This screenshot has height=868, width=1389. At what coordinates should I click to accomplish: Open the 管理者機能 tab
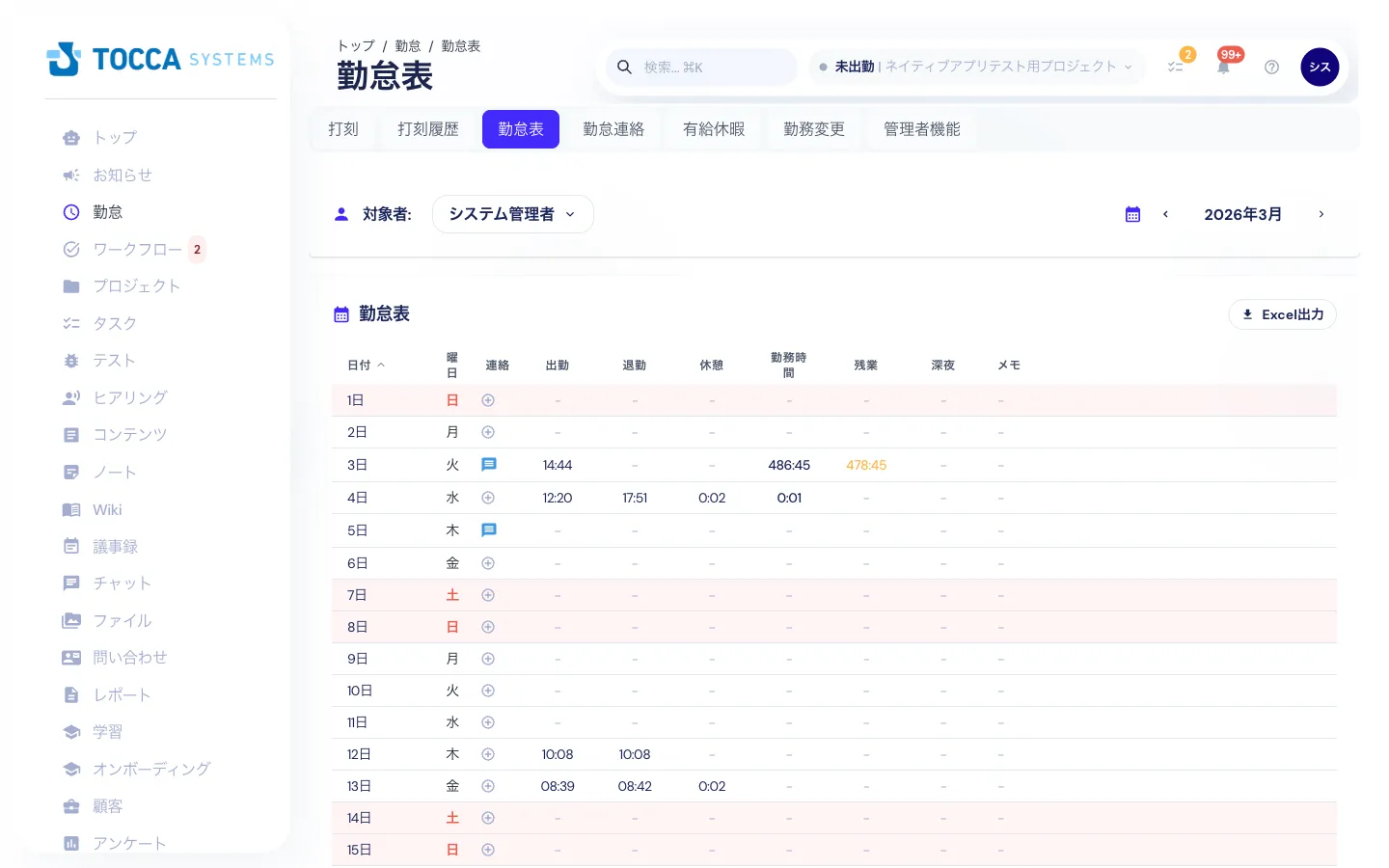pos(921,129)
